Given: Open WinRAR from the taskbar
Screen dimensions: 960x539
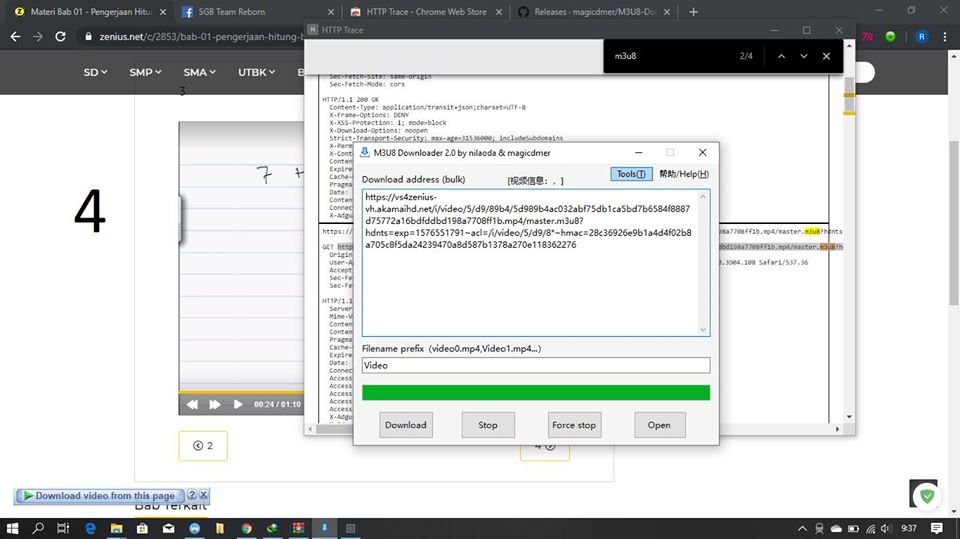Looking at the screenshot, I should 298,528.
